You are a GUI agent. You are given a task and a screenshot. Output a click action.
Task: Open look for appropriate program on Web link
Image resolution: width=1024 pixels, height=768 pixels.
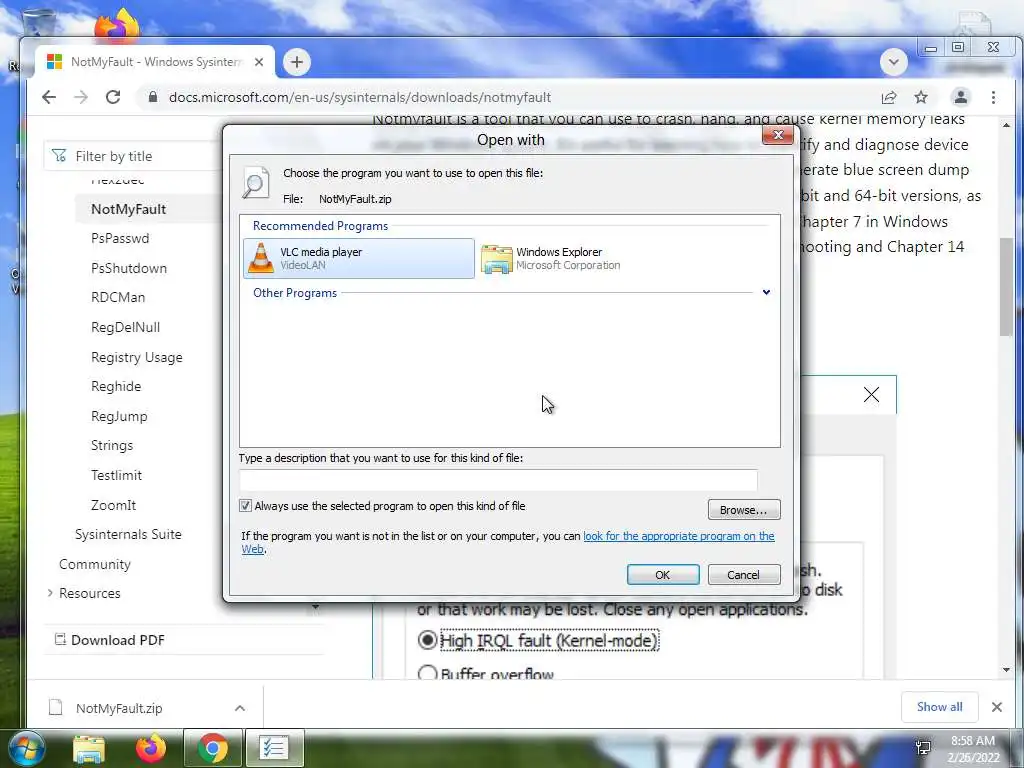(x=679, y=536)
